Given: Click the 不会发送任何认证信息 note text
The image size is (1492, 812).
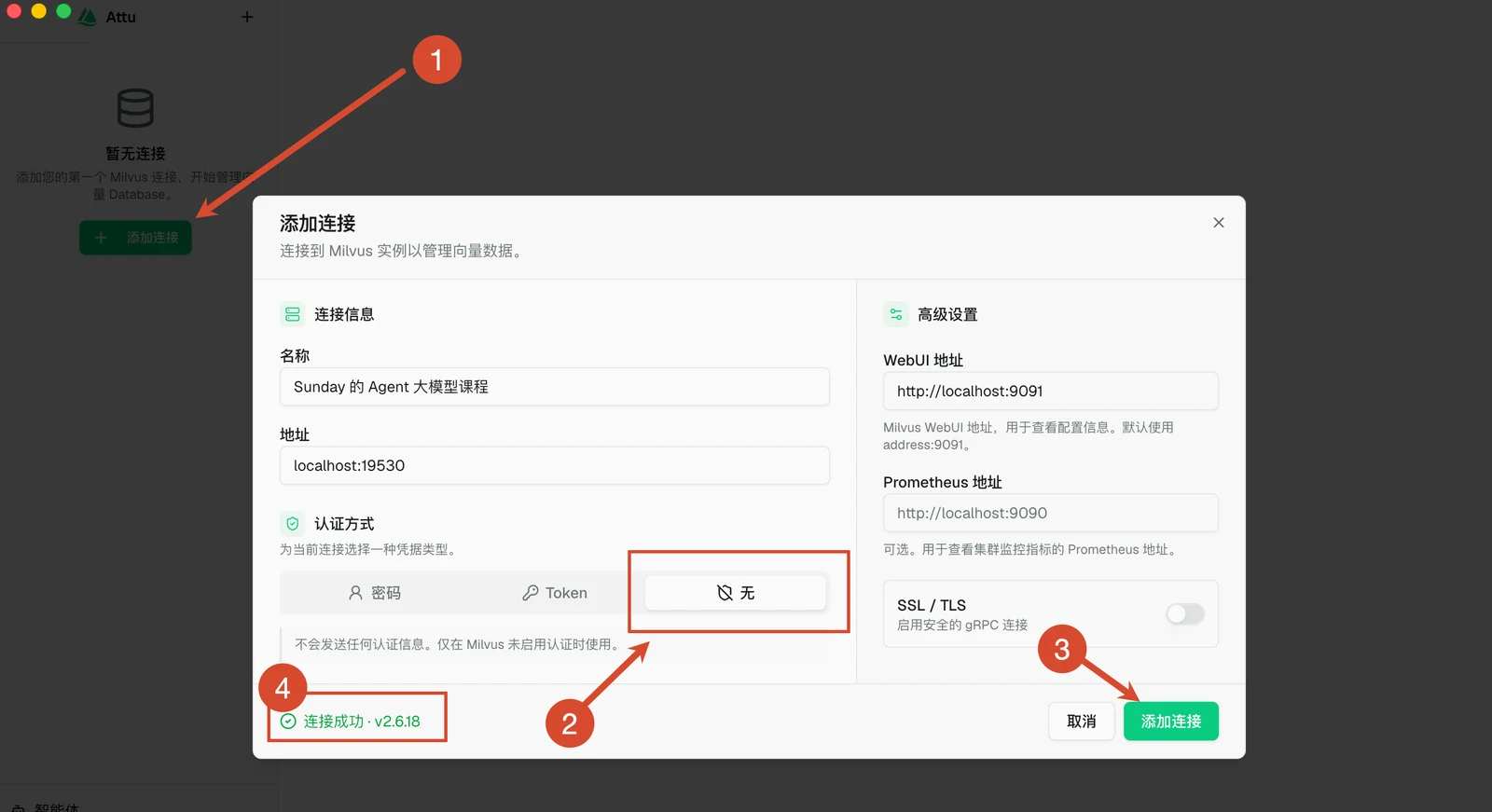Looking at the screenshot, I should click(x=458, y=644).
